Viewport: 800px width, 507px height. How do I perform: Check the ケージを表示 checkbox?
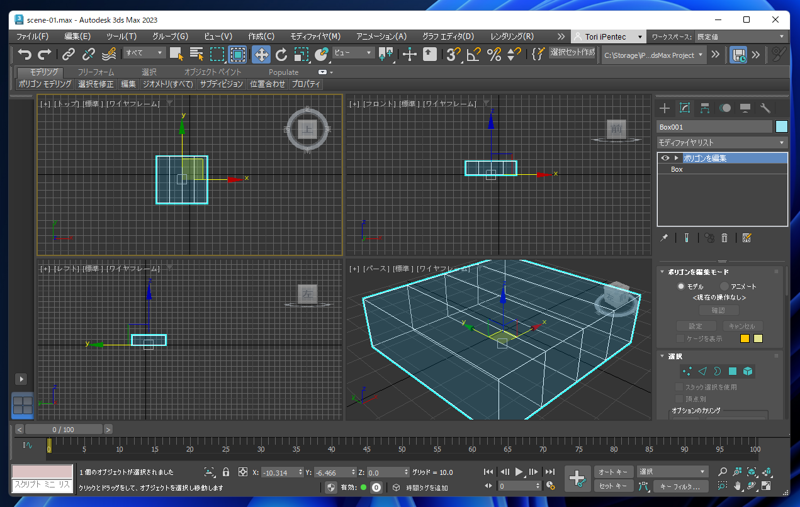(x=680, y=339)
